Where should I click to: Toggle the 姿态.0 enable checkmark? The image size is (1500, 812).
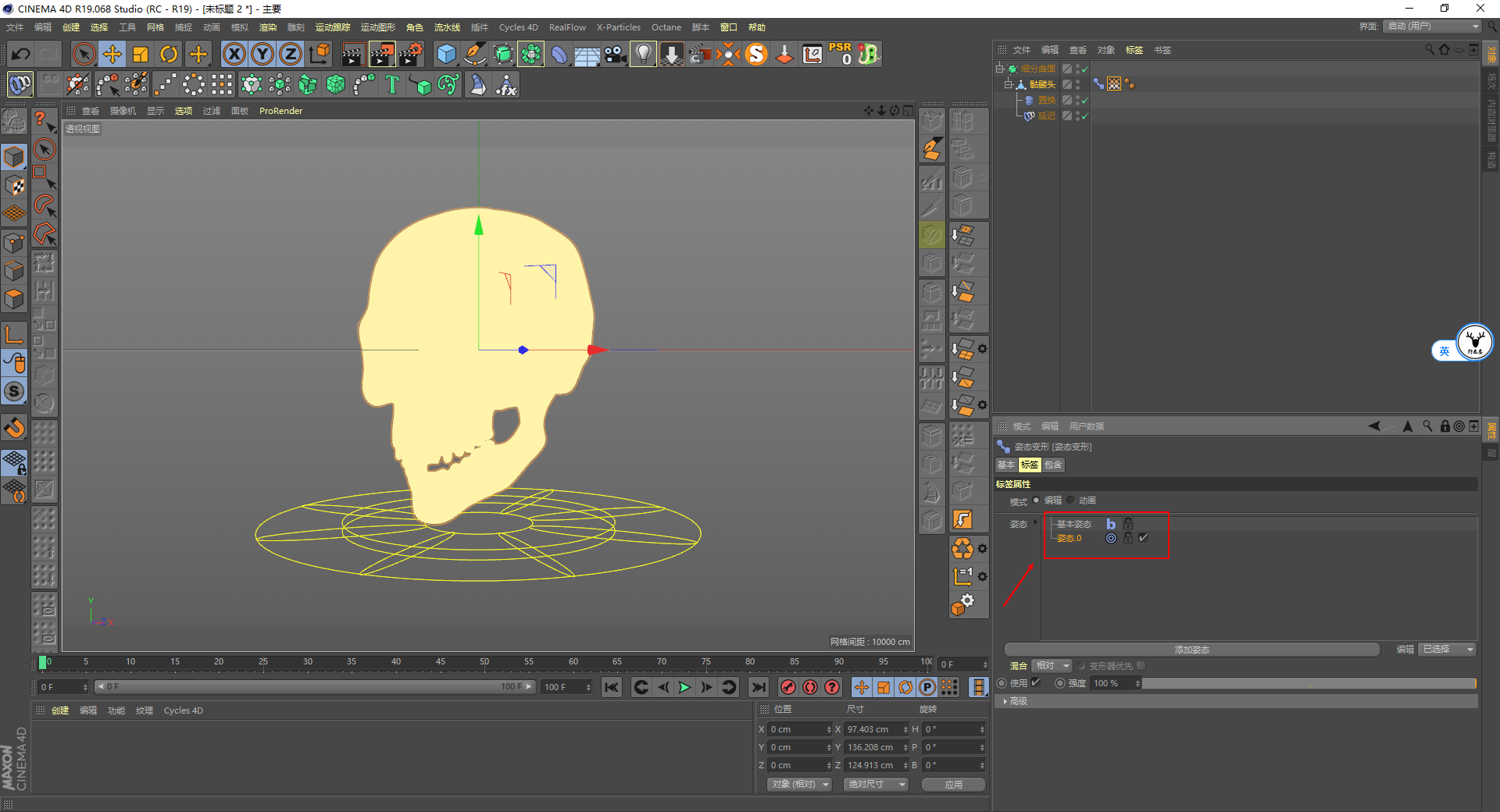coord(1144,538)
